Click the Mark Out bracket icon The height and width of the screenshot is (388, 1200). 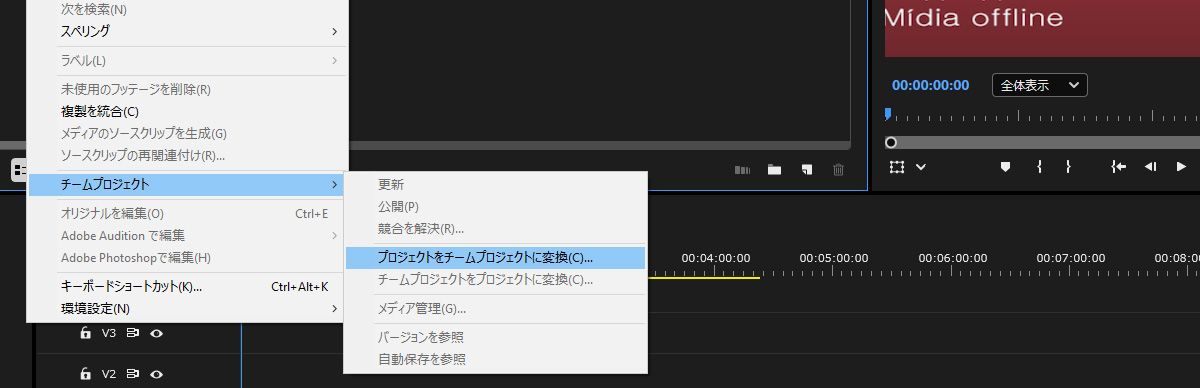point(1068,167)
